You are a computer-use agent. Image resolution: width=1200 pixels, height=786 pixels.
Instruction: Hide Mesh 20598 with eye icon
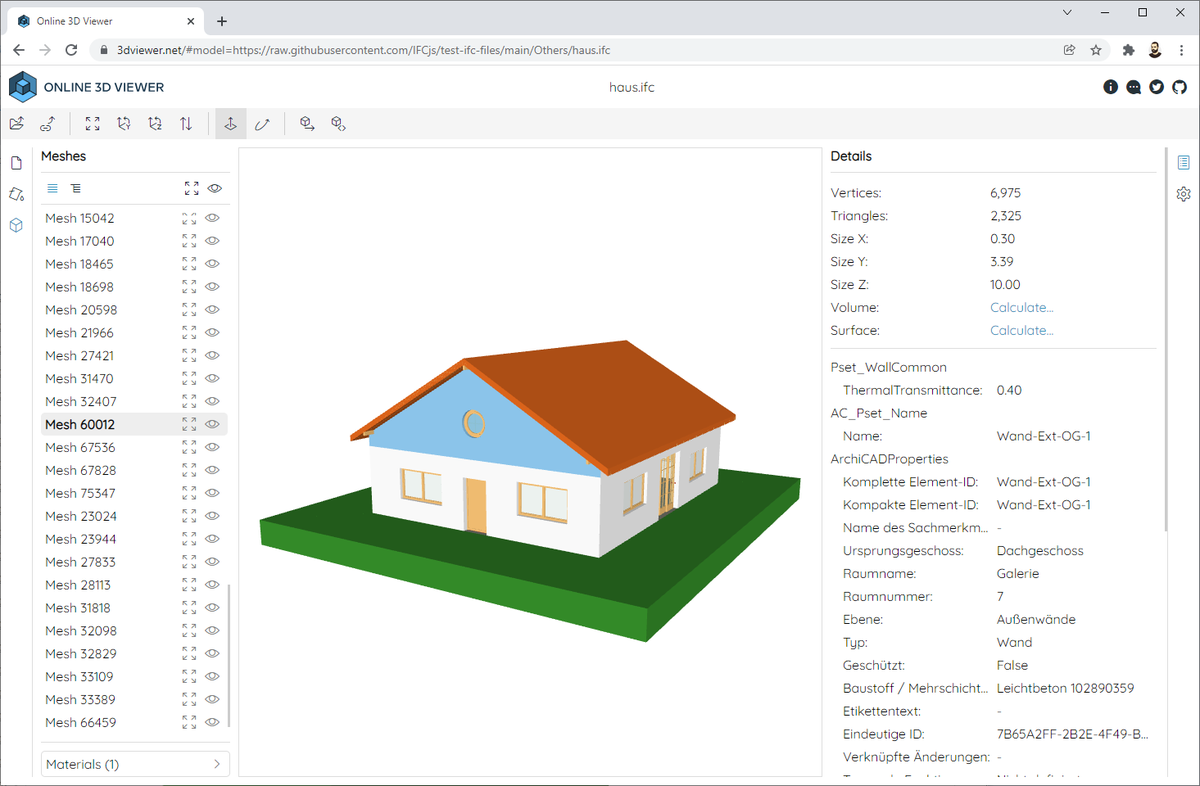(212, 310)
